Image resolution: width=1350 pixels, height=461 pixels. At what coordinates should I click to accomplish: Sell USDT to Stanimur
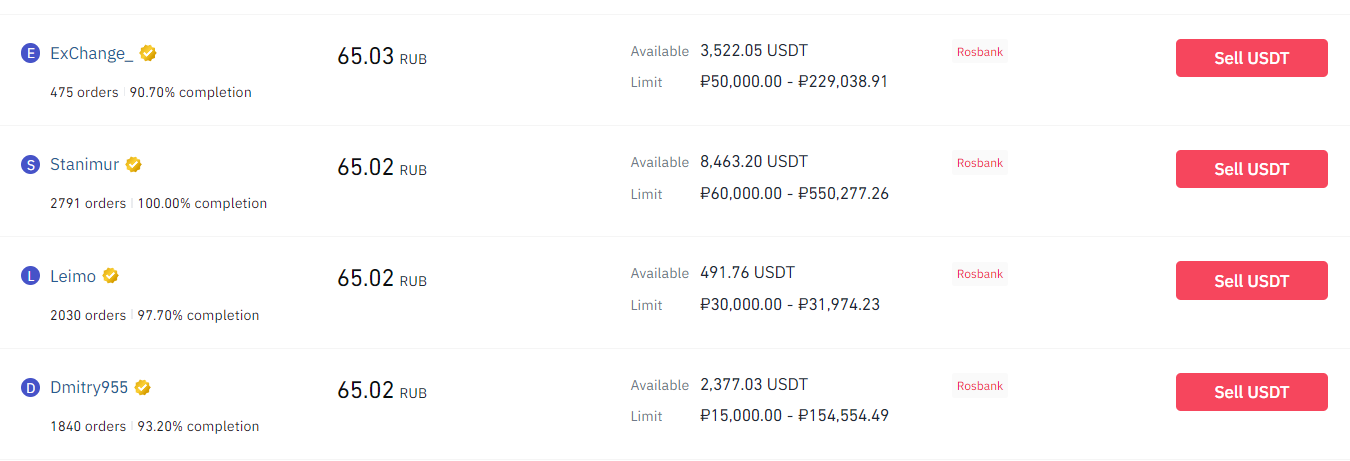tap(1251, 169)
